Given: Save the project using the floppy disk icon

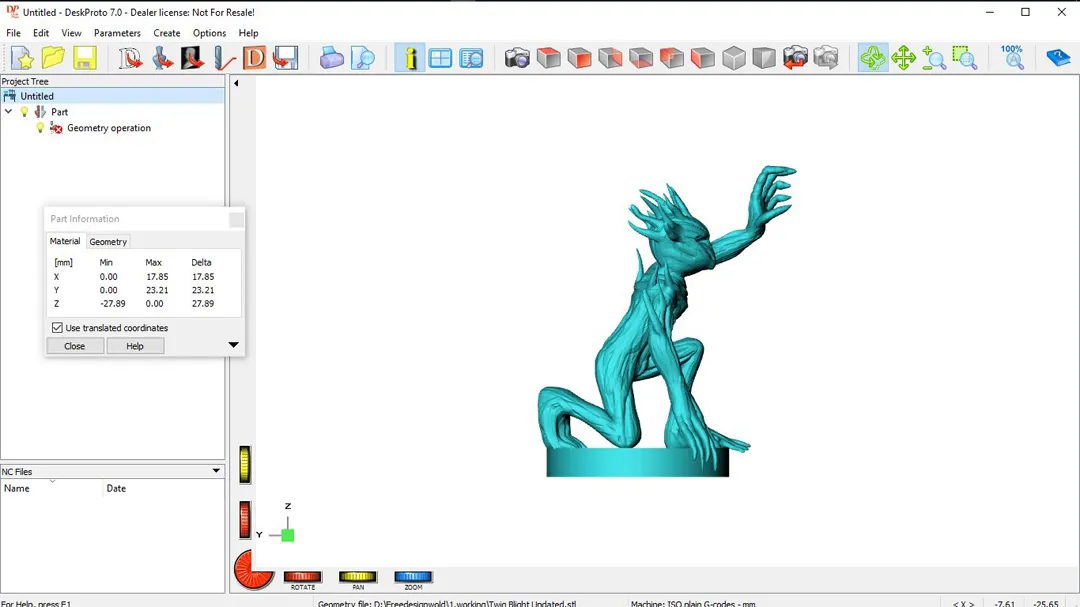Looking at the screenshot, I should click(85, 58).
